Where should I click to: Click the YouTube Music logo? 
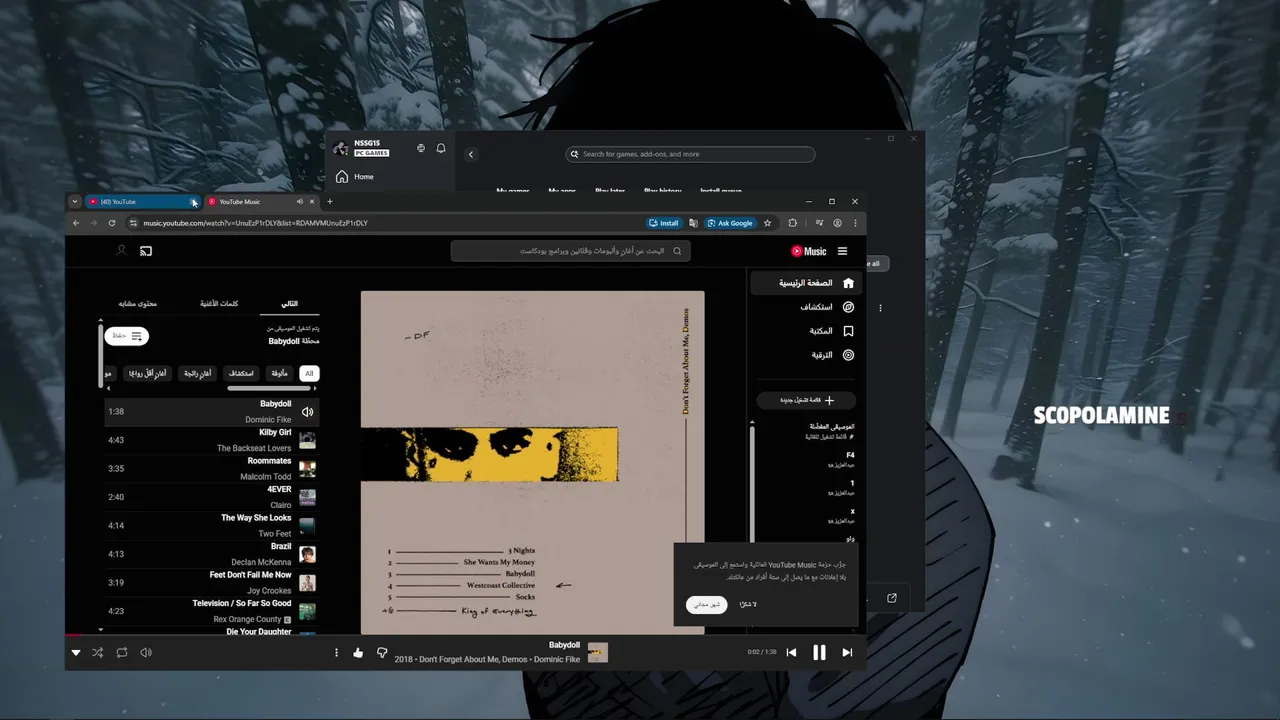[x=809, y=251]
